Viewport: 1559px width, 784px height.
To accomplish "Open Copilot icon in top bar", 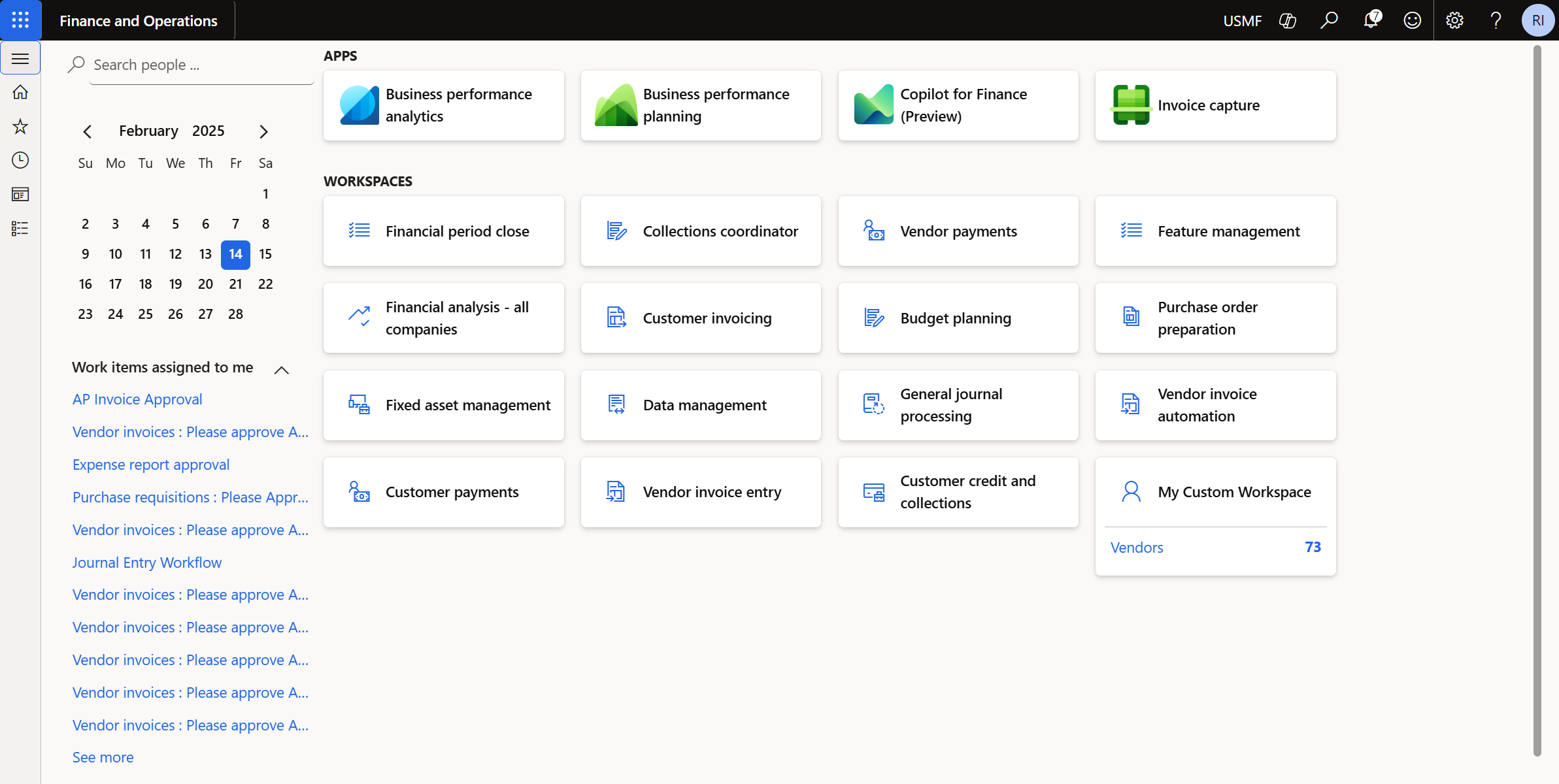I will [1287, 20].
